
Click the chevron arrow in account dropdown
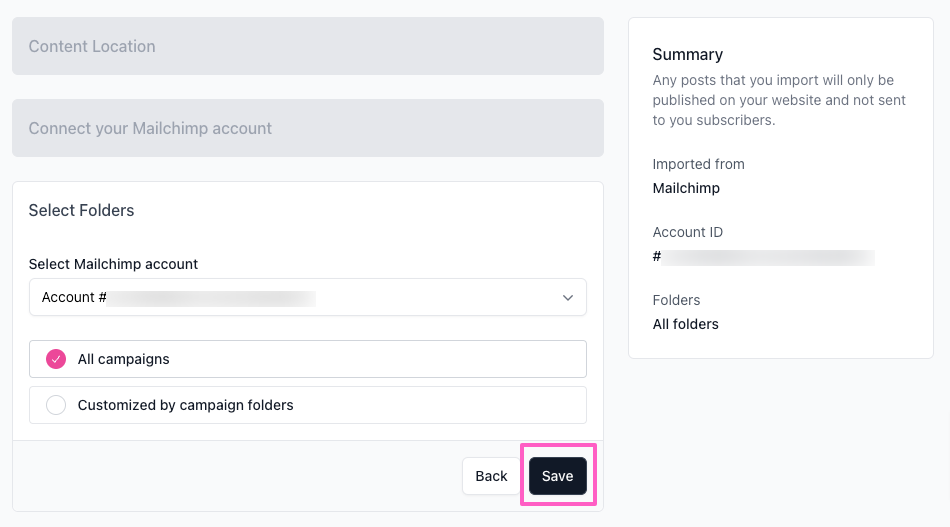tap(568, 297)
